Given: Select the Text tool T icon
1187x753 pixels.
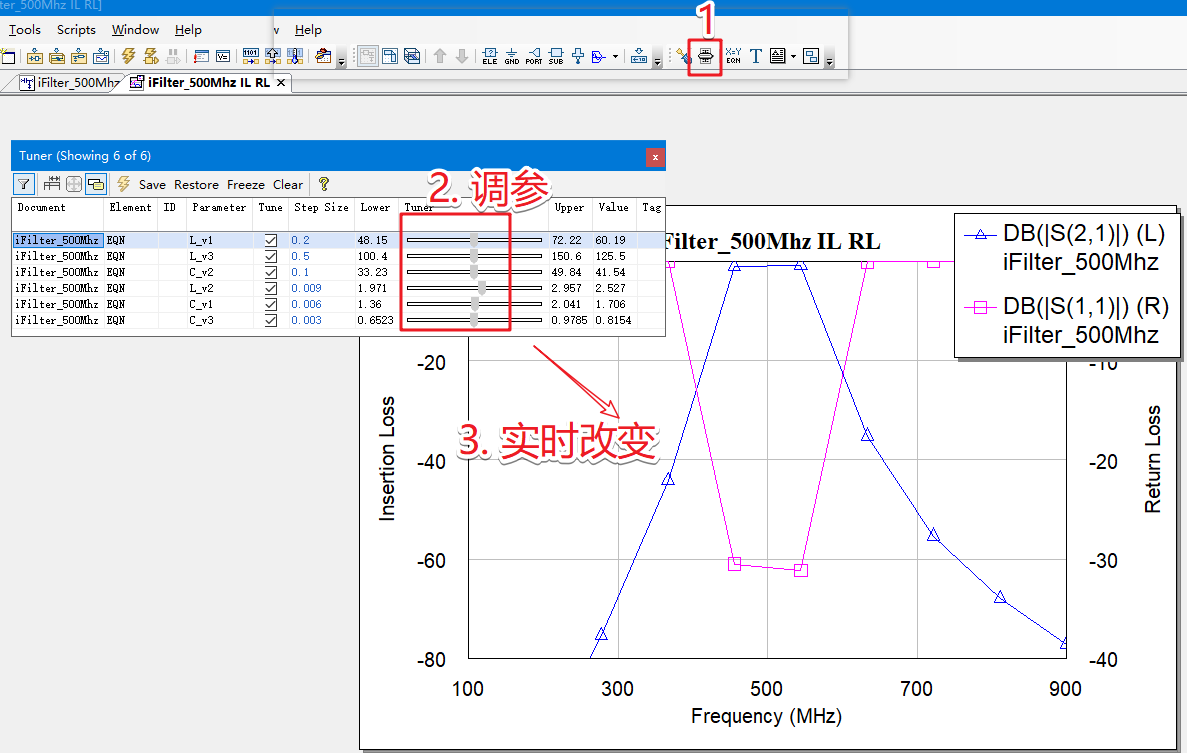Looking at the screenshot, I should (x=756, y=56).
